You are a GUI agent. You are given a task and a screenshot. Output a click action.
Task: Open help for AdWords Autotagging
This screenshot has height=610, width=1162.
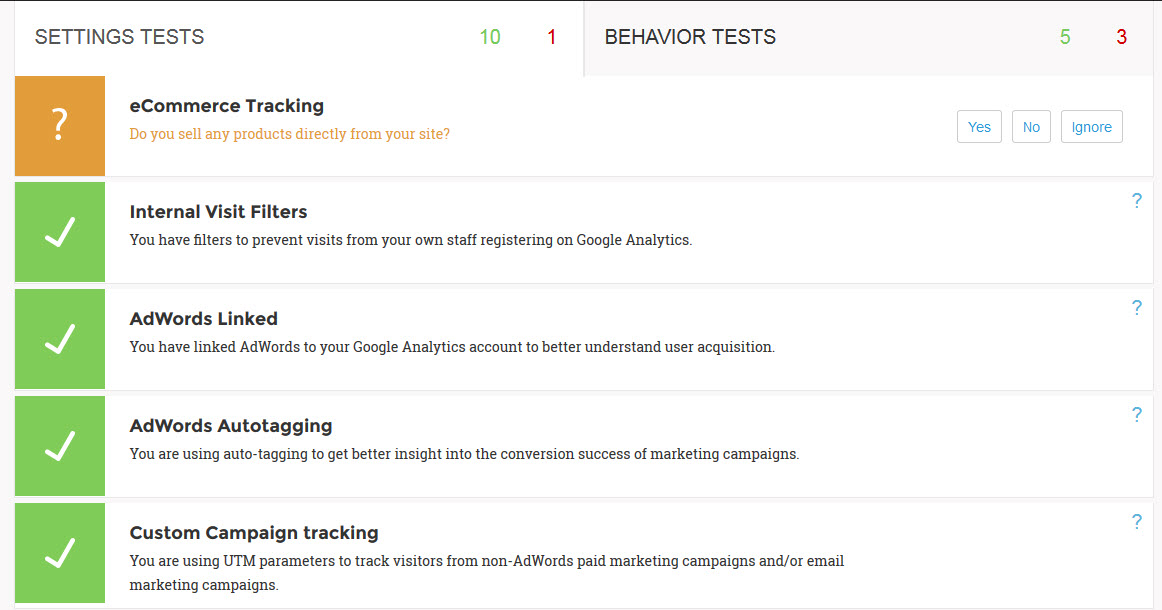[1137, 414]
